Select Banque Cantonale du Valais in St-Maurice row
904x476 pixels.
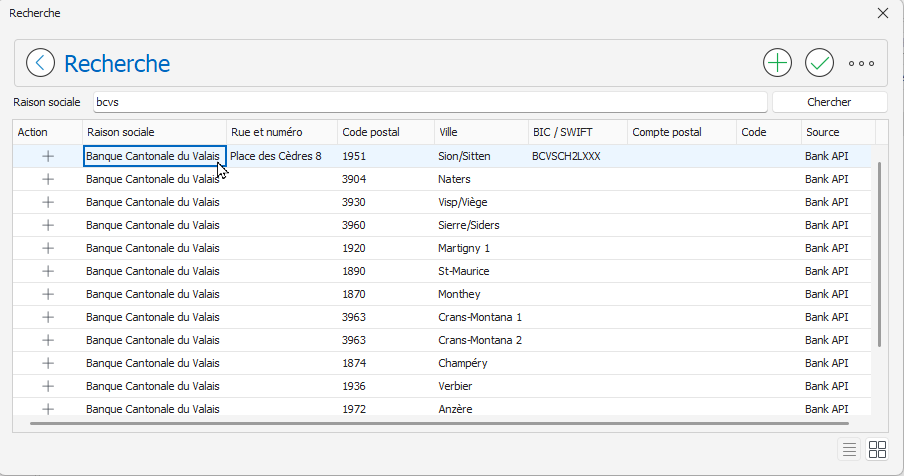point(155,271)
